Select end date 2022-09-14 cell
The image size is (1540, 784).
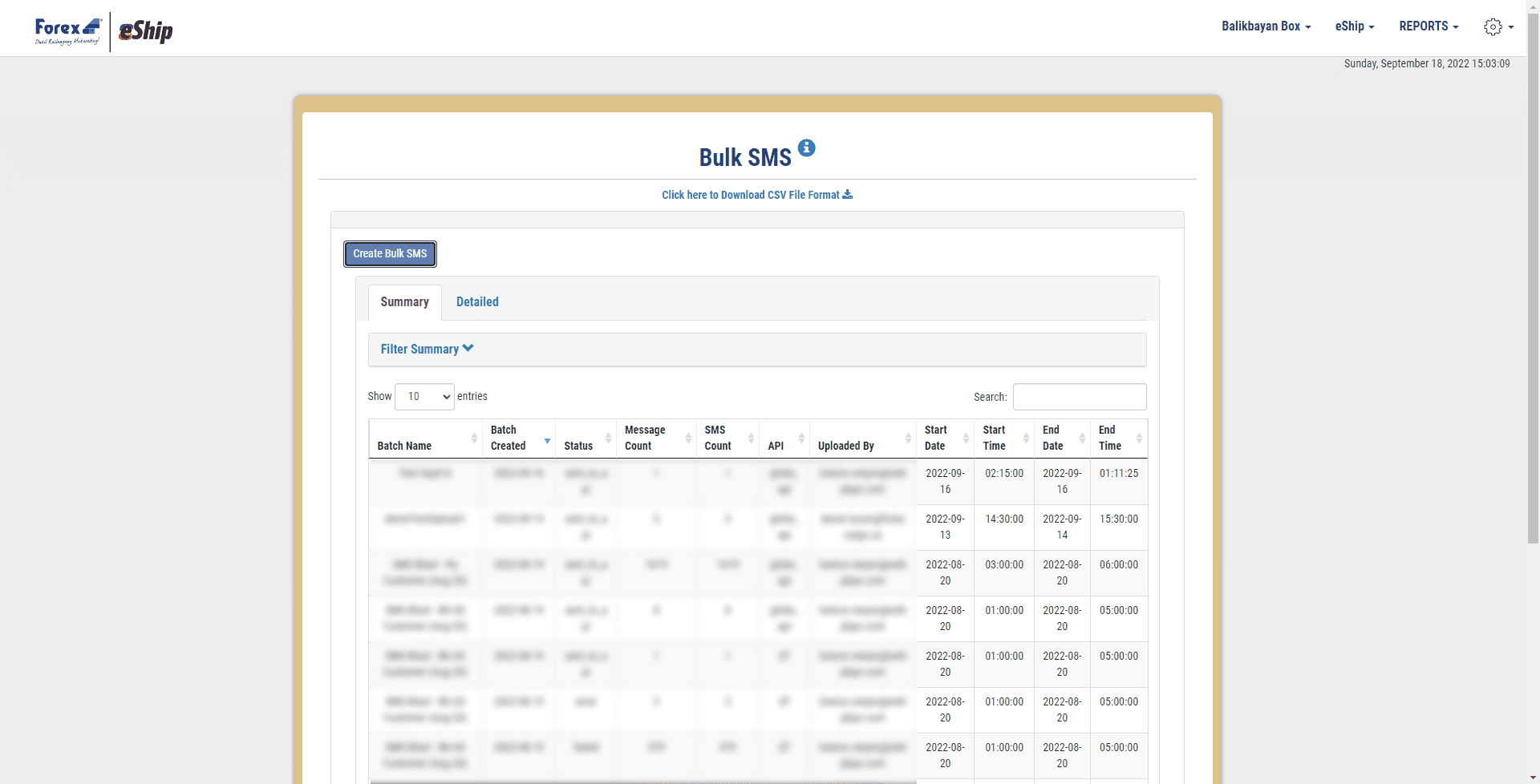[x=1062, y=527]
